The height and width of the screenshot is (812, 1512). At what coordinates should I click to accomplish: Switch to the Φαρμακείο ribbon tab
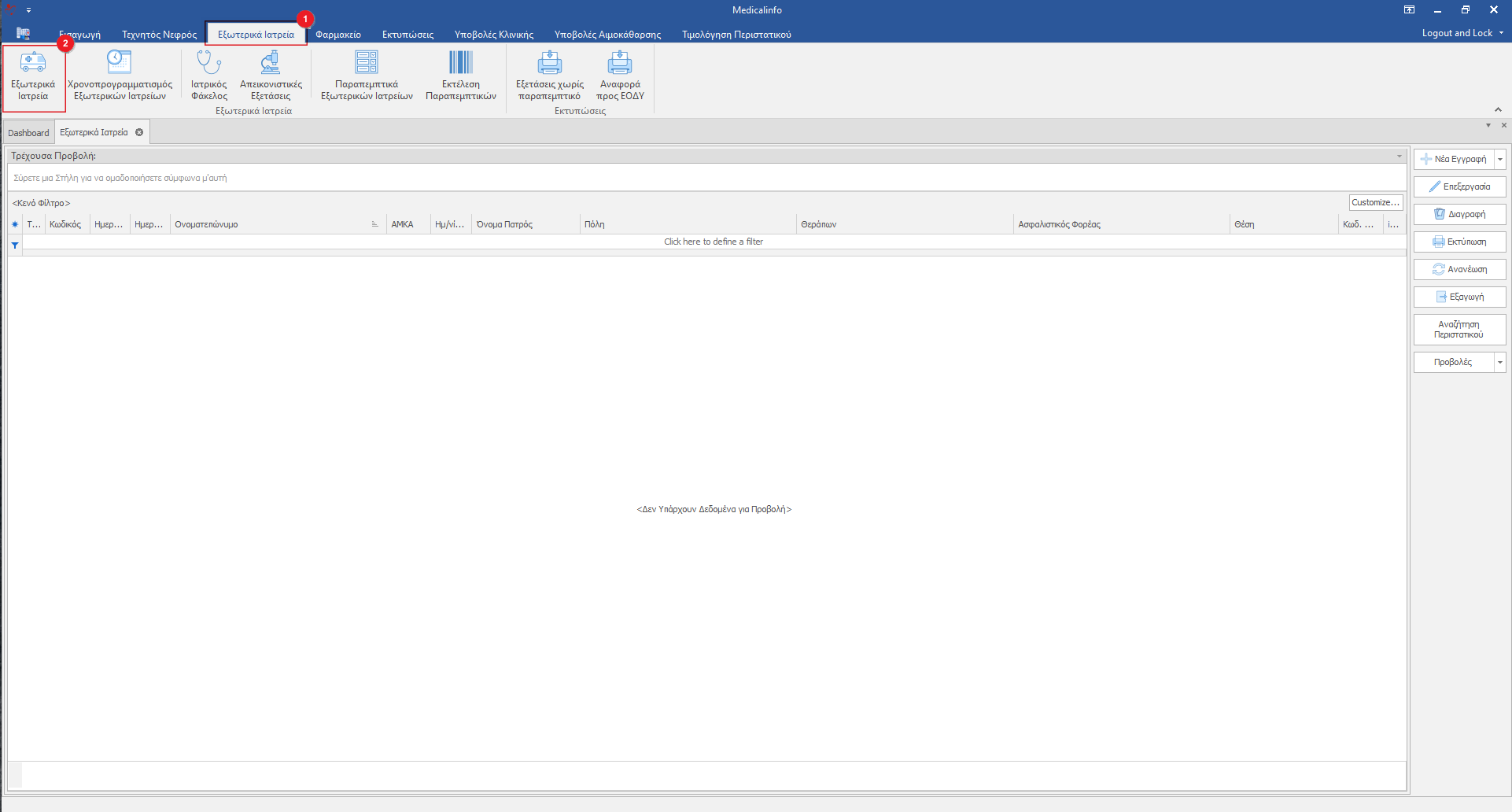(x=338, y=35)
